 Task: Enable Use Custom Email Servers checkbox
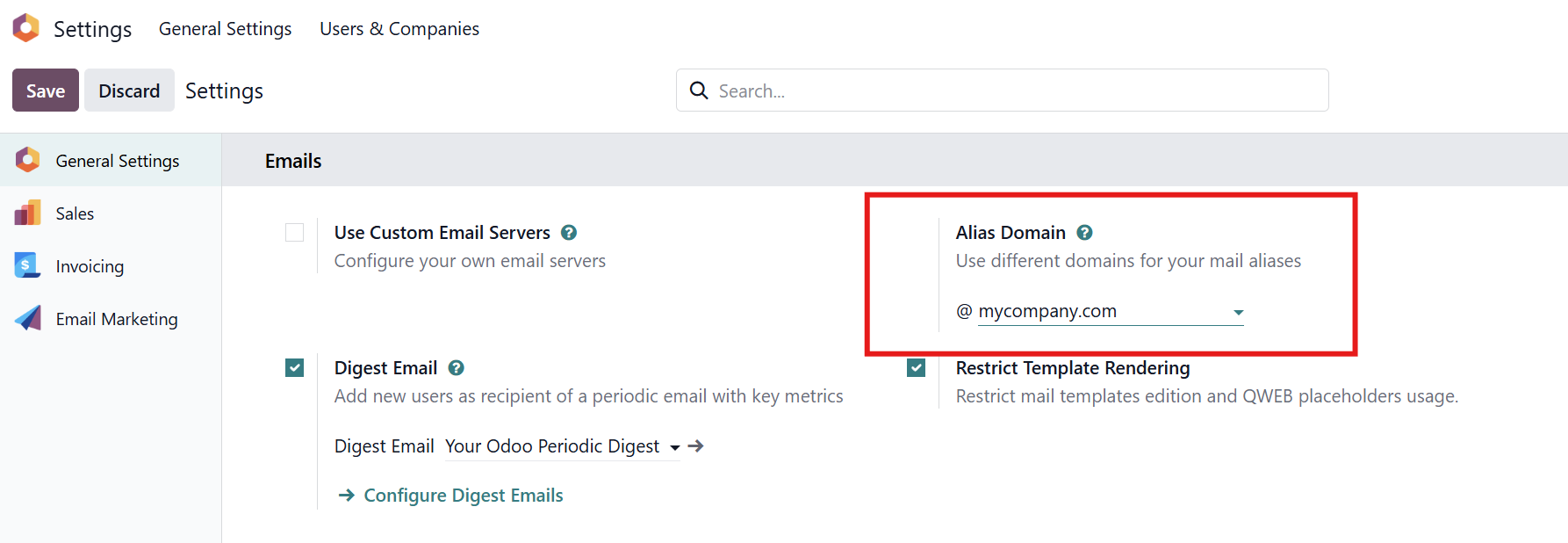294,233
